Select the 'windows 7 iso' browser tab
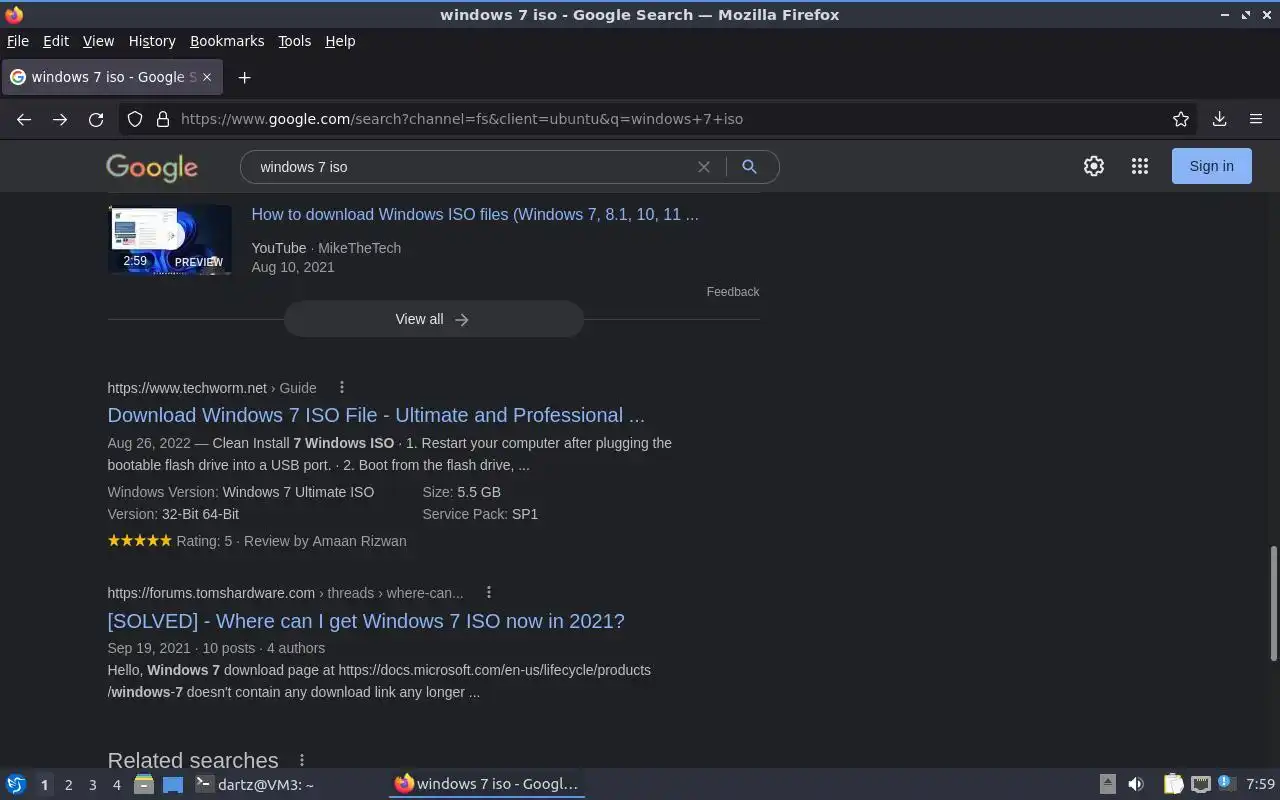1280x800 pixels. pyautogui.click(x=112, y=77)
